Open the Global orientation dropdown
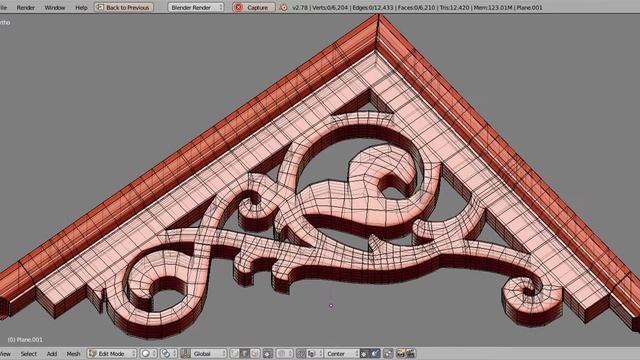Image resolution: width=640 pixels, height=360 pixels. 209,353
